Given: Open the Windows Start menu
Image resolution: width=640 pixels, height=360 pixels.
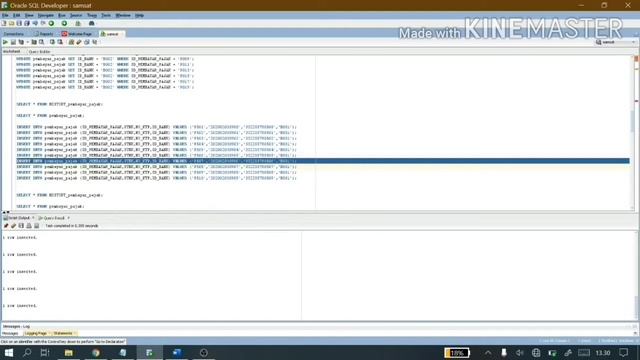Looking at the screenshot, I should [9, 353].
